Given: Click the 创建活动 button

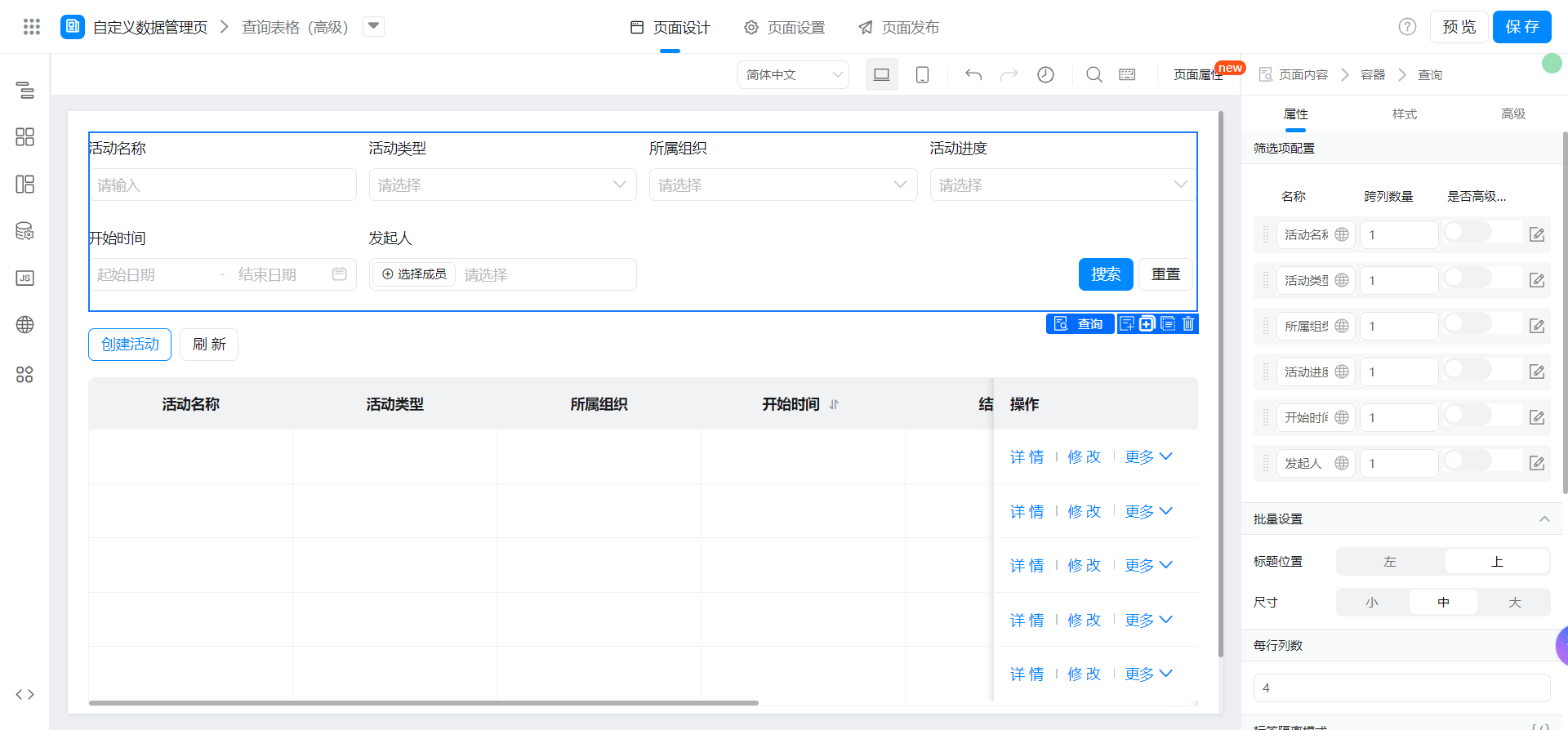Looking at the screenshot, I should click(130, 345).
